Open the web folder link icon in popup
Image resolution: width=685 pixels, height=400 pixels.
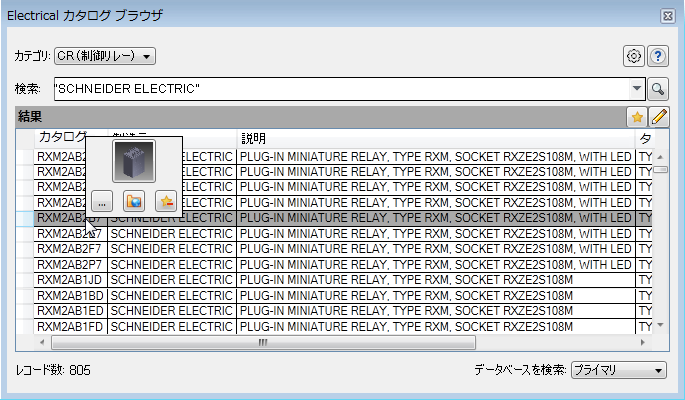[x=134, y=201]
